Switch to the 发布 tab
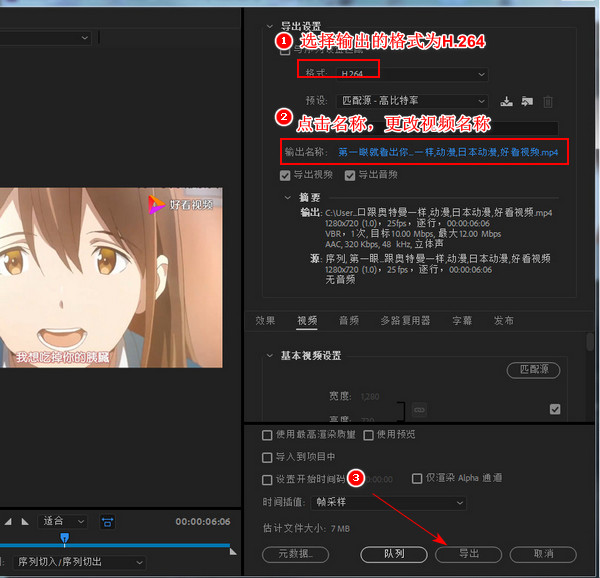The height and width of the screenshot is (578, 600). [x=503, y=320]
